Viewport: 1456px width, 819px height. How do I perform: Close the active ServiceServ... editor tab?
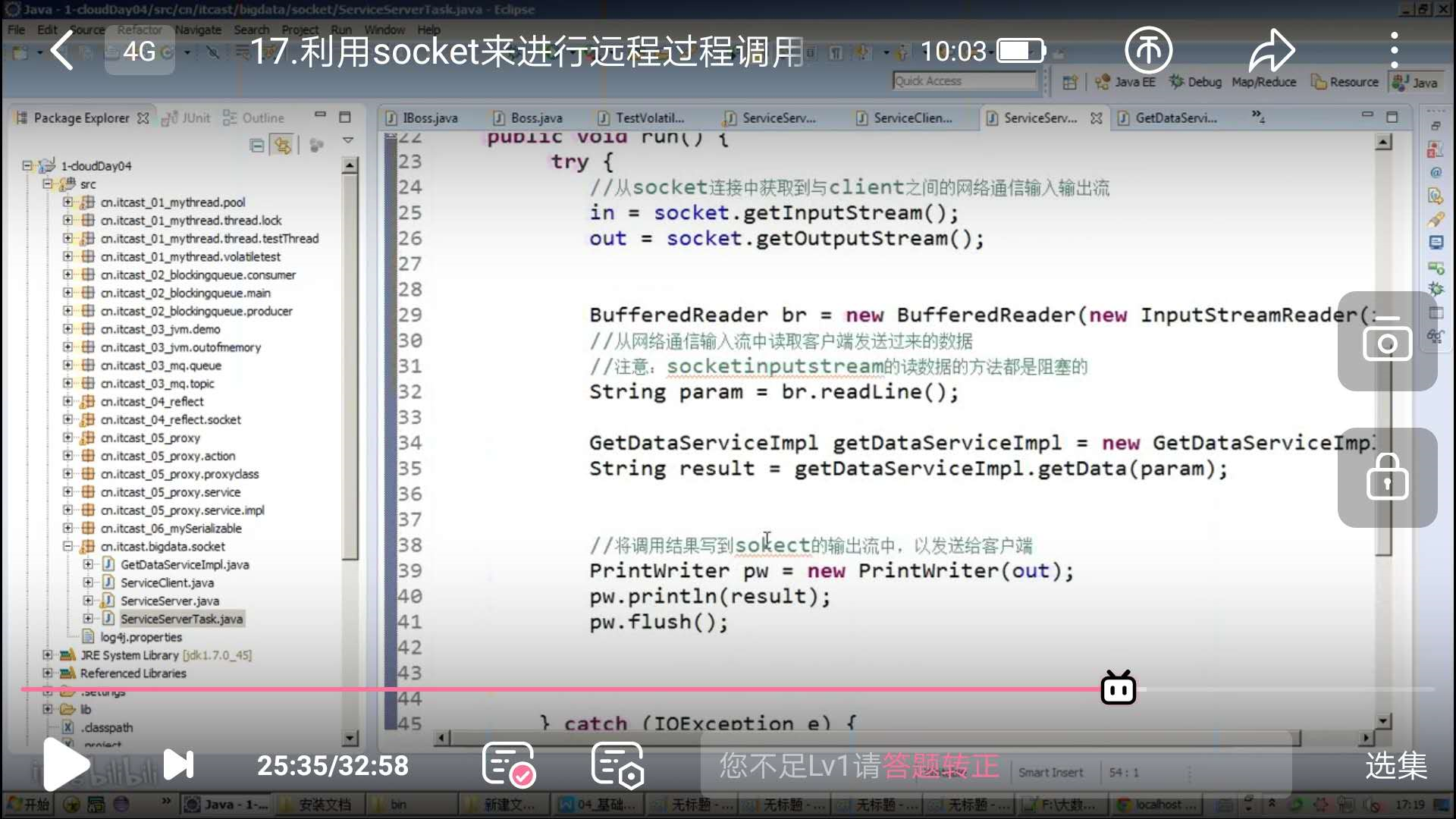(1096, 118)
